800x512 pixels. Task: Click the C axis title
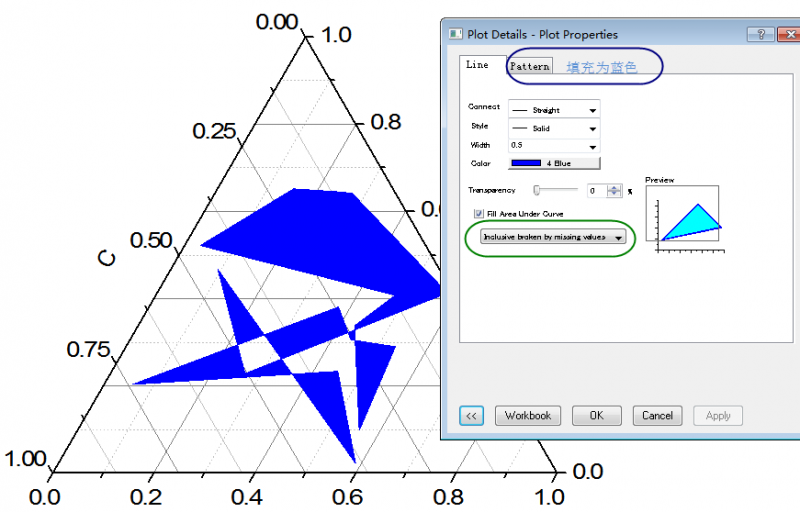tap(107, 259)
